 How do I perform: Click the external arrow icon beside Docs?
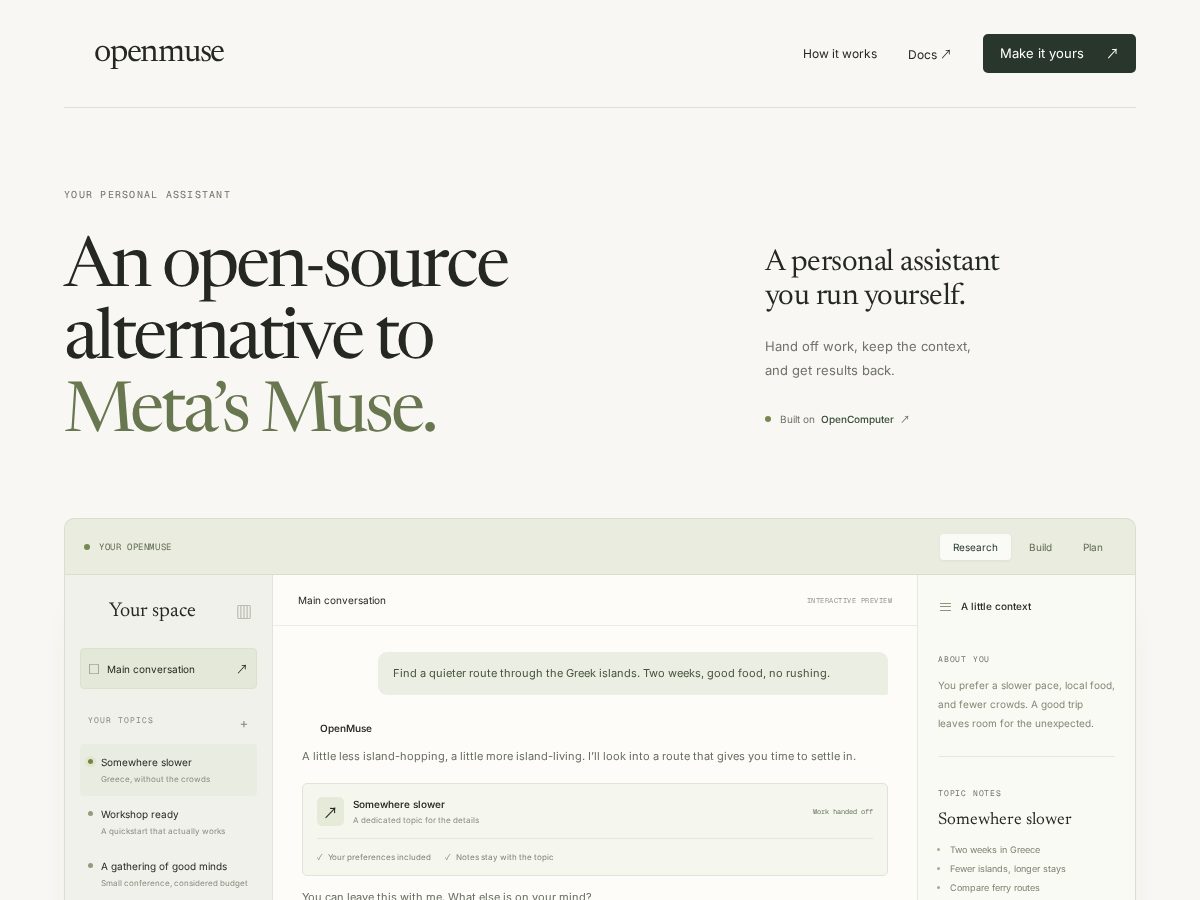(x=946, y=54)
